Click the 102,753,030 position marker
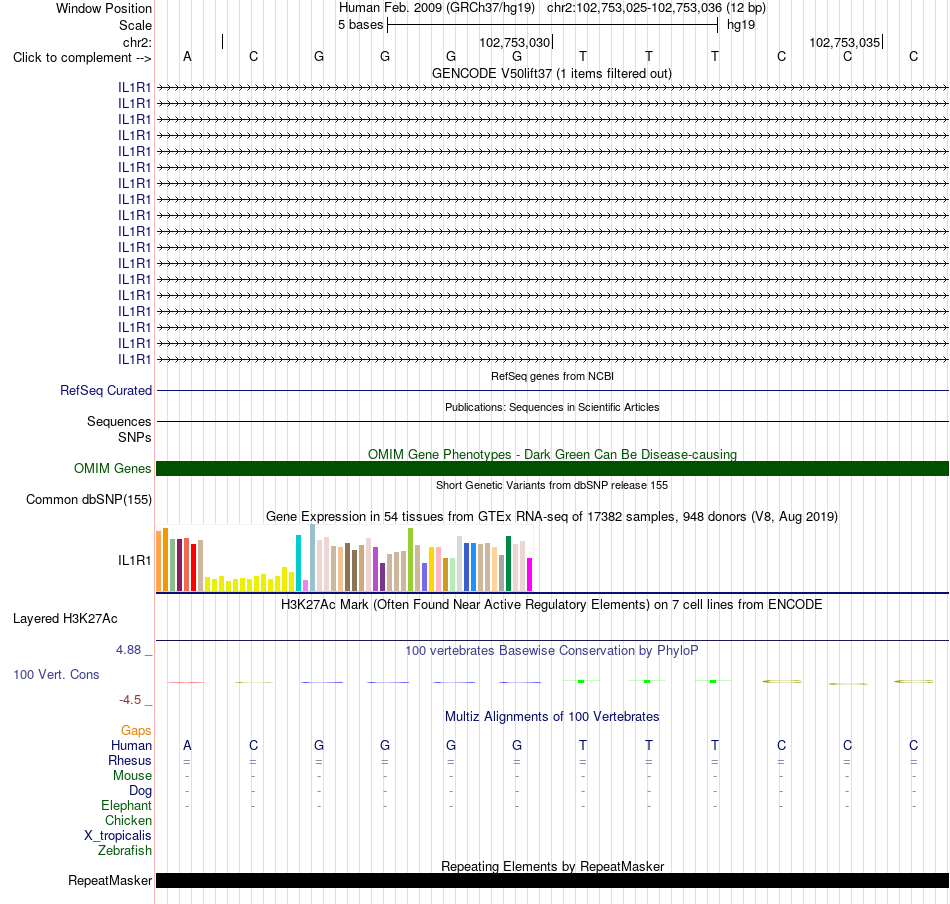This screenshot has width=950, height=904. point(514,42)
